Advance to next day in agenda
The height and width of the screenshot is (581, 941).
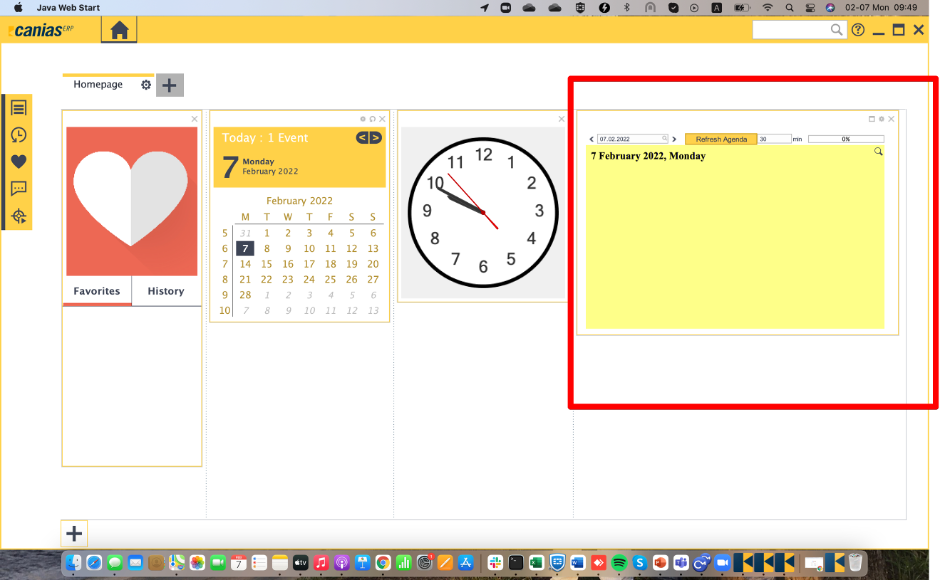[675, 139]
